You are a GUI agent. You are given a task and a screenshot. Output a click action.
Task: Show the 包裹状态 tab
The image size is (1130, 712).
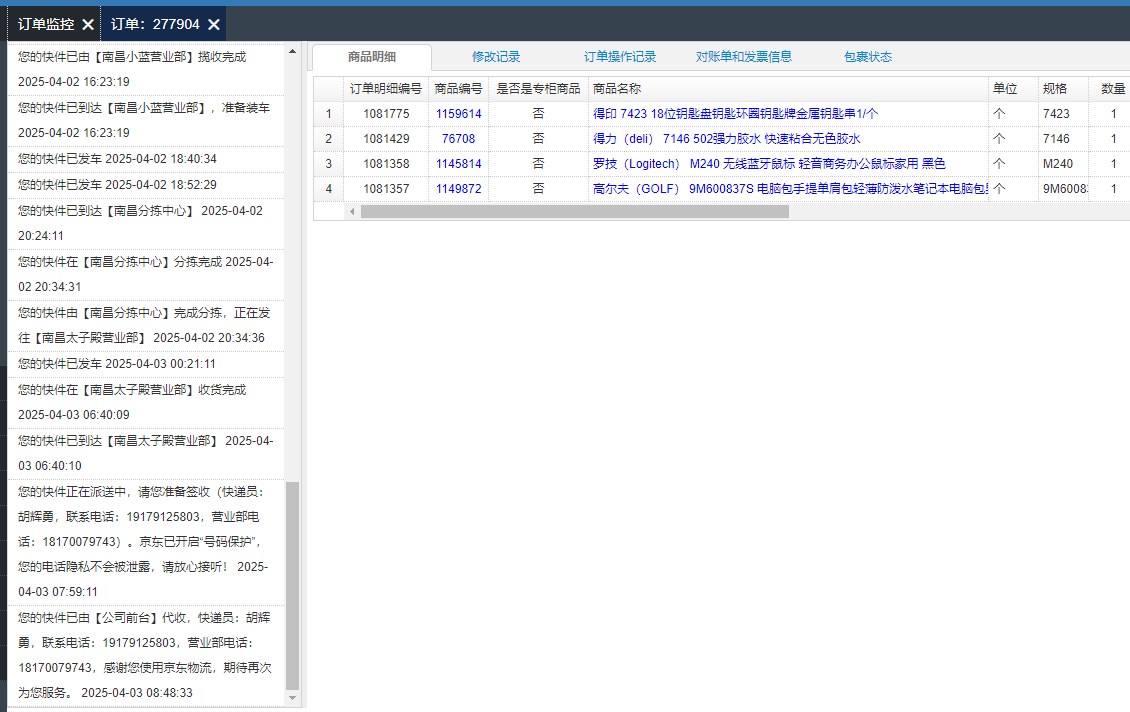[x=868, y=57]
